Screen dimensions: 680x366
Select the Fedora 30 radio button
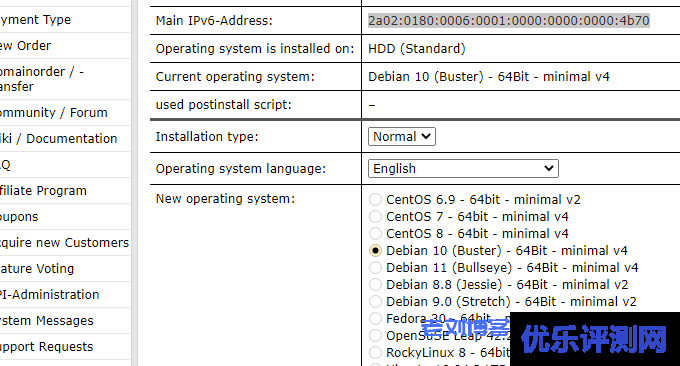(375, 318)
